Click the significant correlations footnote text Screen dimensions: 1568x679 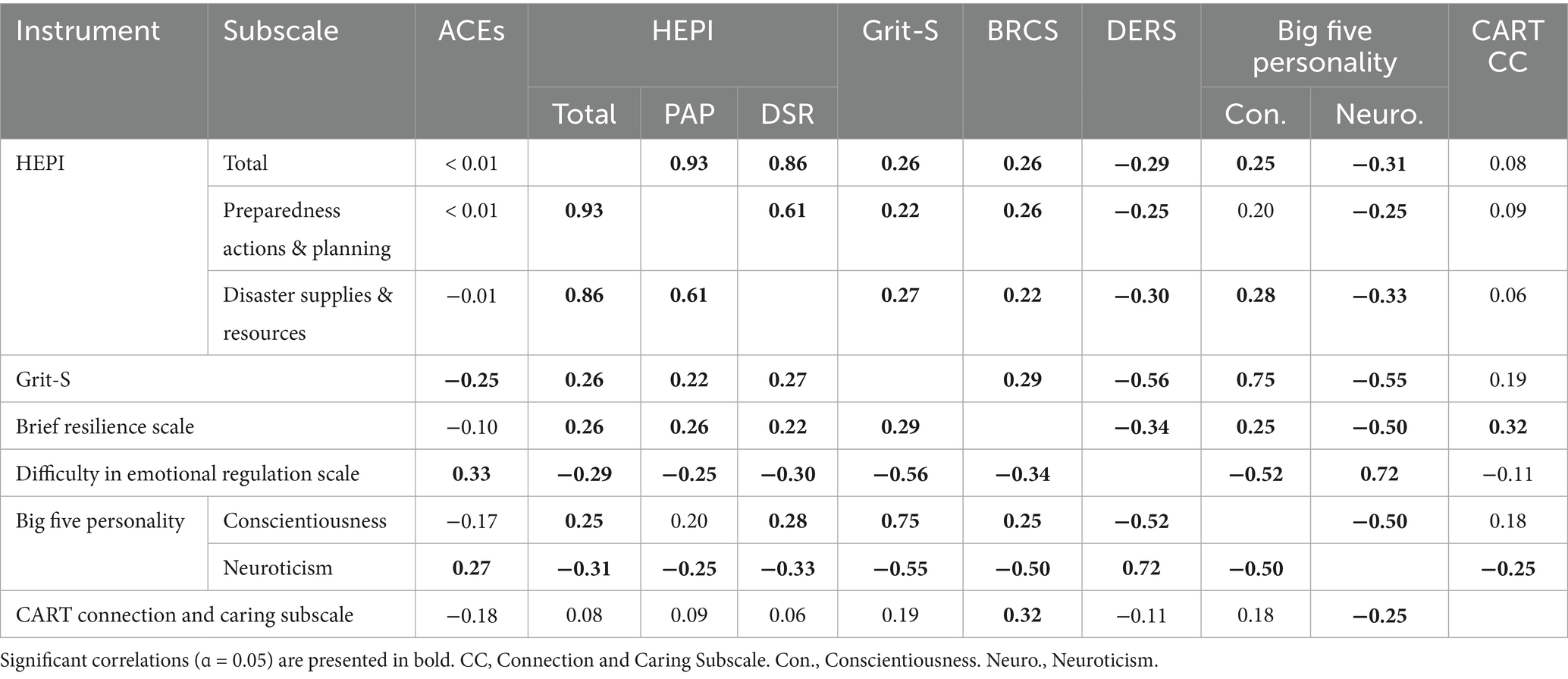579,661
